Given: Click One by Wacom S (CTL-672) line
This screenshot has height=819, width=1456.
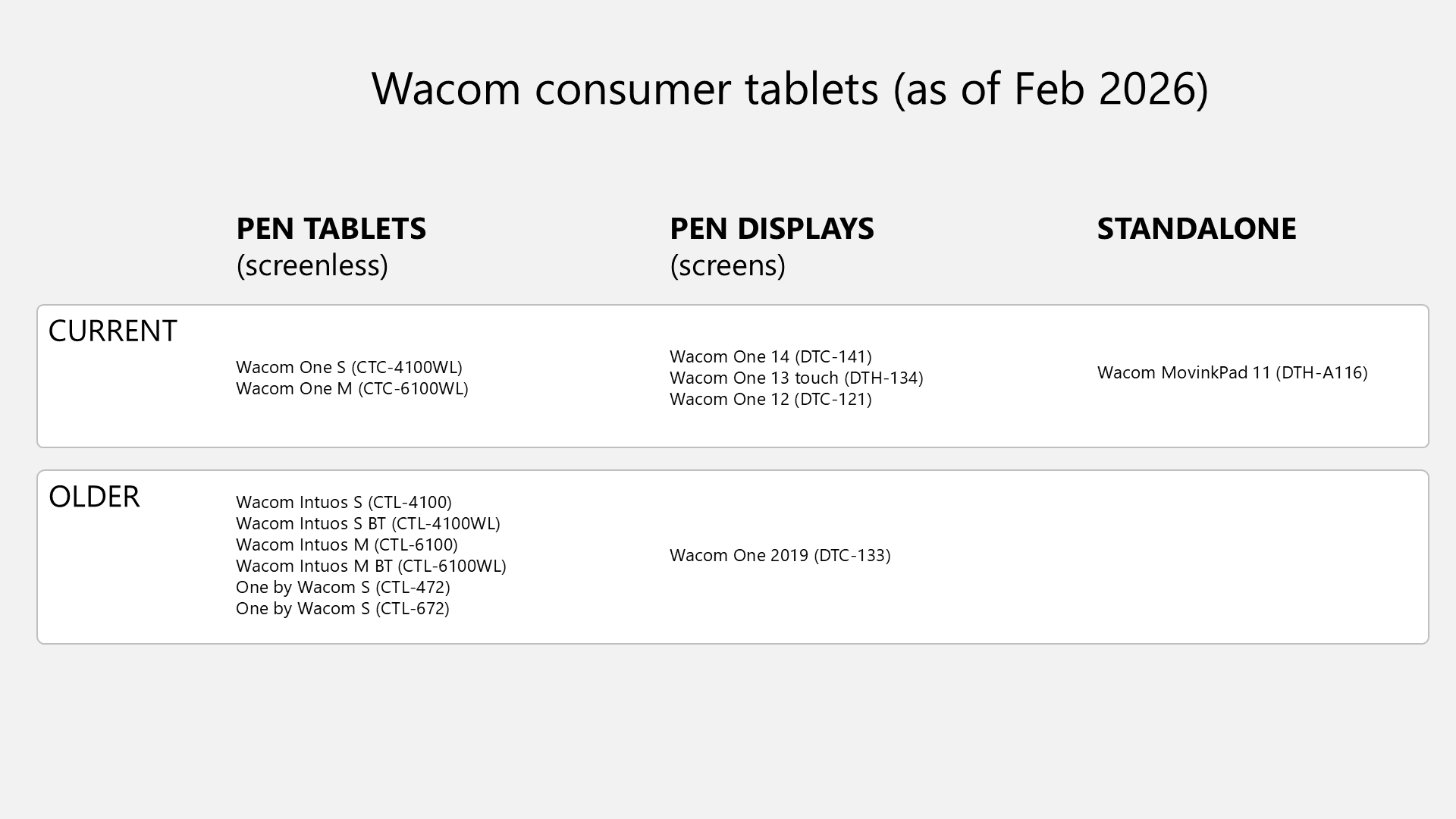Looking at the screenshot, I should tap(342, 608).
